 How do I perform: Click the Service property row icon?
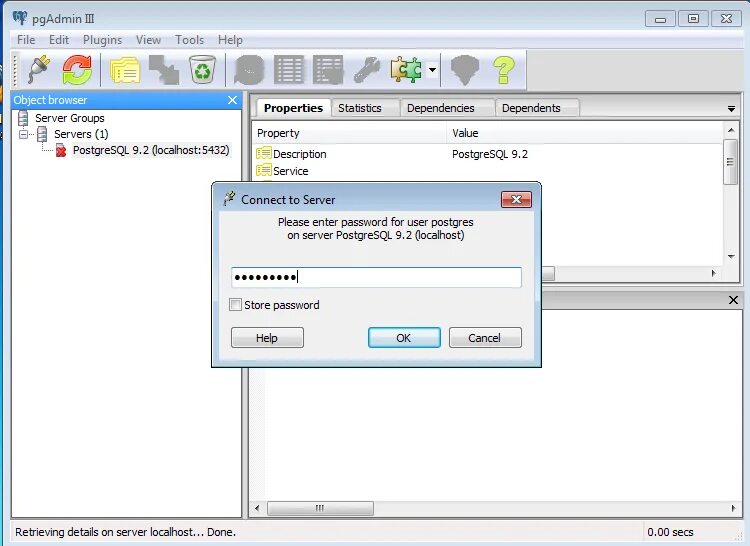coord(264,170)
